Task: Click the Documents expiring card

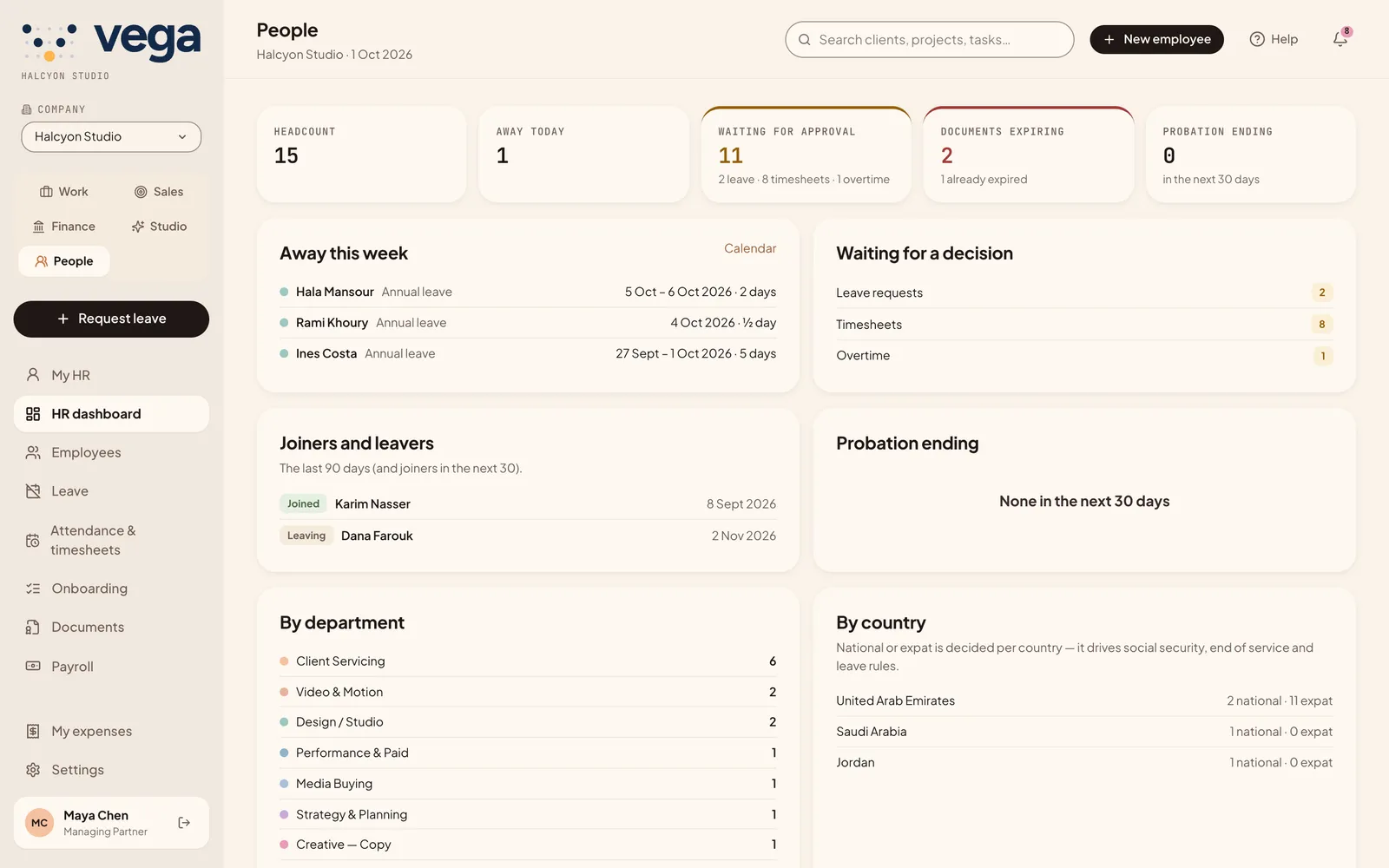Action: tap(1028, 155)
